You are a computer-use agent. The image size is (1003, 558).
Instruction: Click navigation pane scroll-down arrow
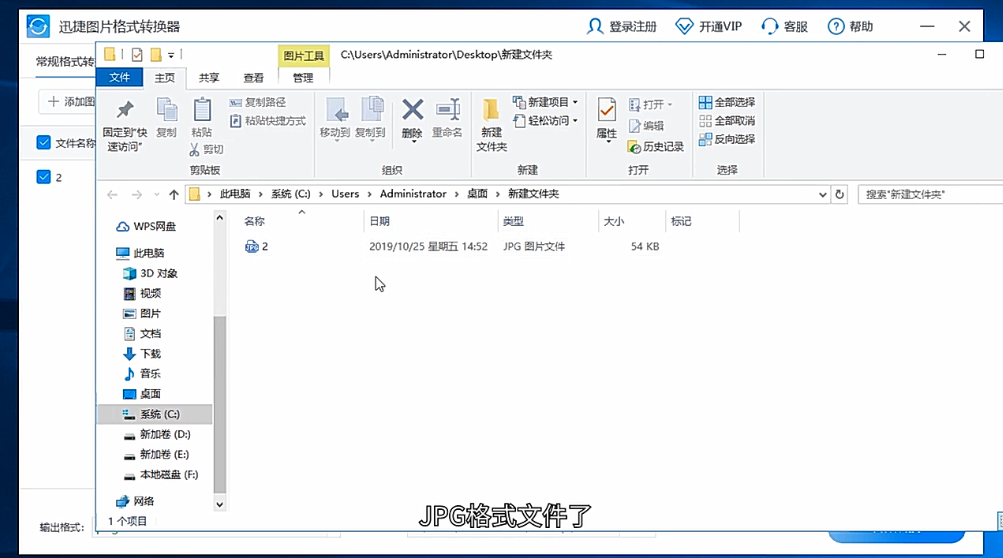point(219,504)
